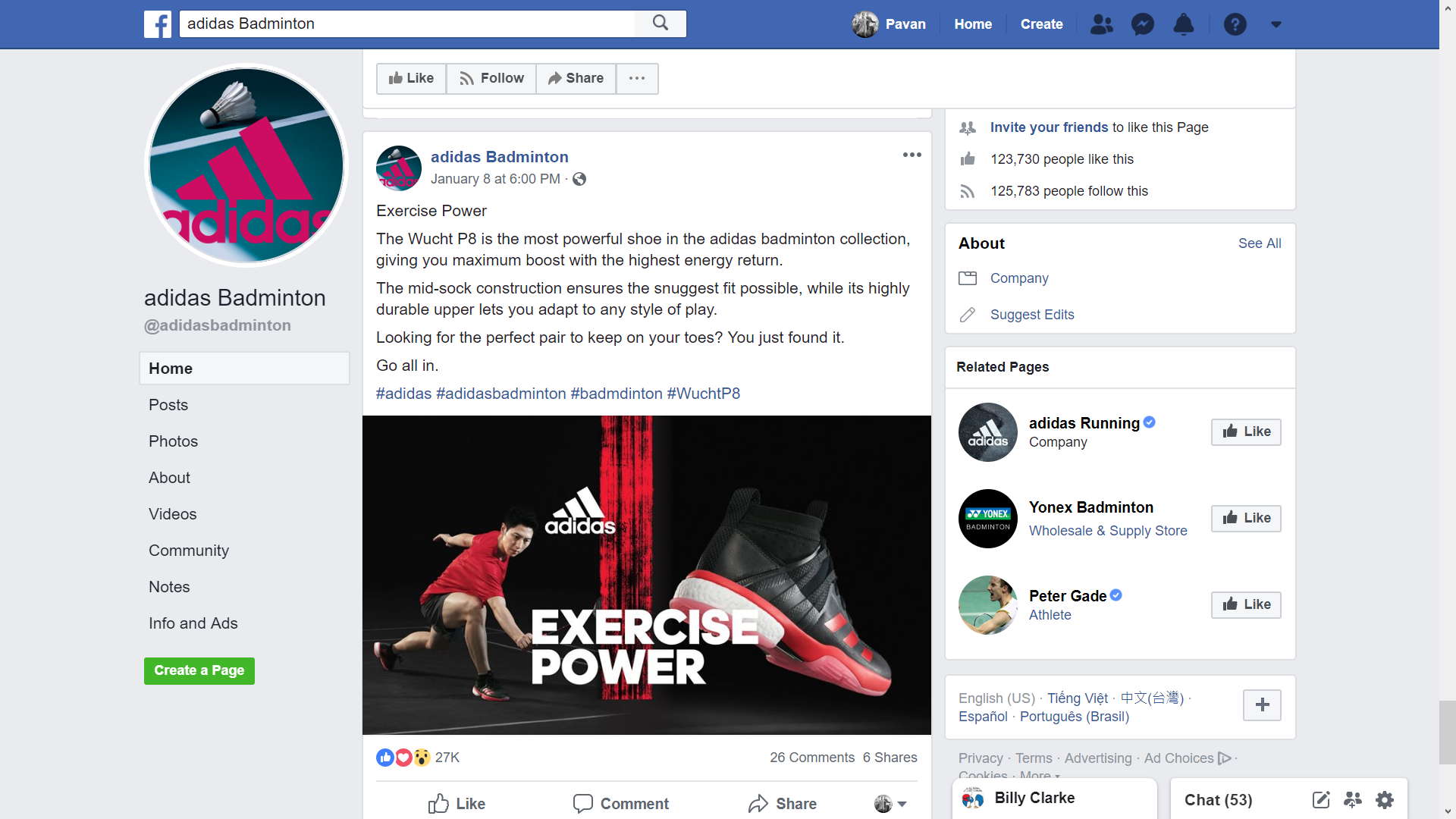
Task: Open the chat Options gear icon
Action: 1385,799
